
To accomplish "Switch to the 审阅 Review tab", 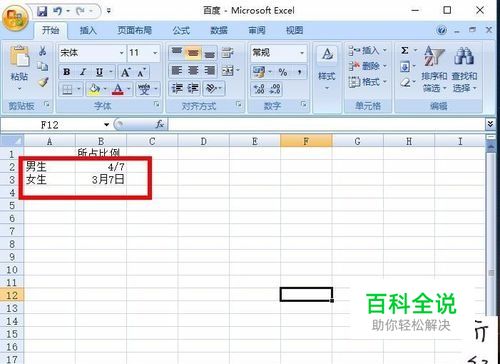I will 257,30.
